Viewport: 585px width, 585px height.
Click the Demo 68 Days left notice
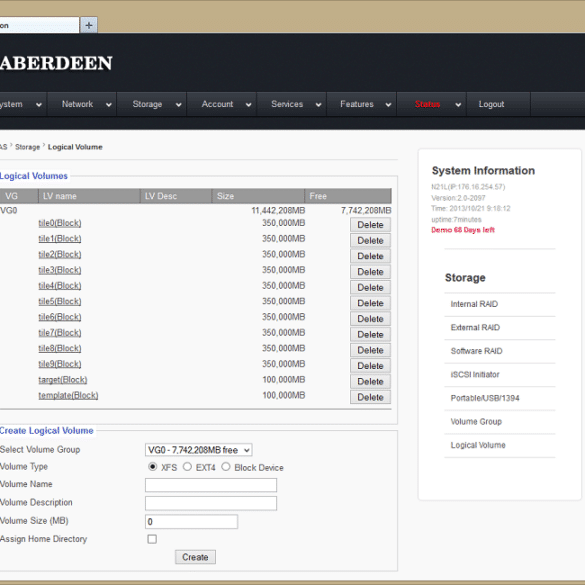click(x=463, y=230)
